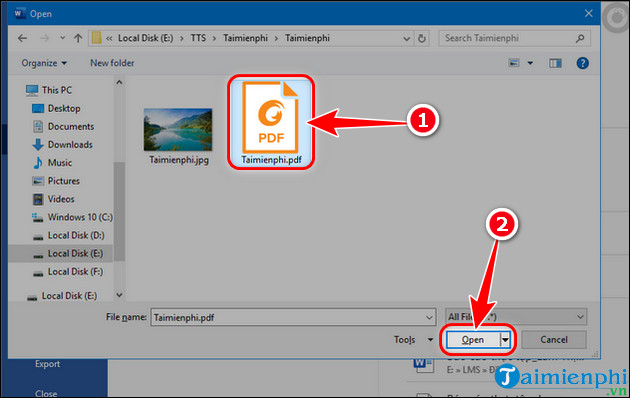Create a New folder

point(112,63)
